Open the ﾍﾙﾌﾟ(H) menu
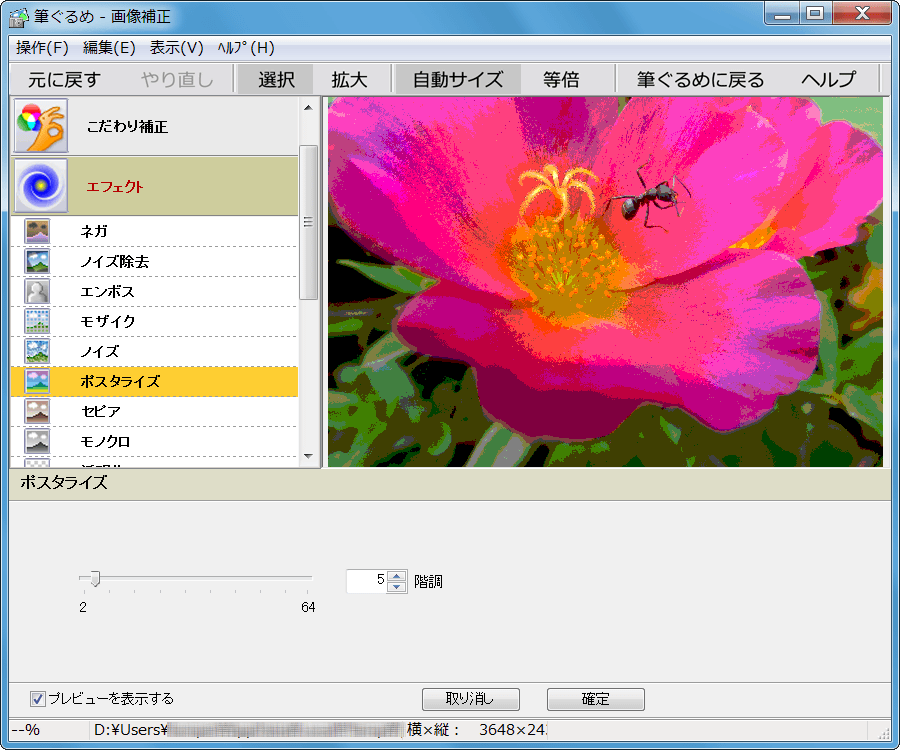The height and width of the screenshot is (750, 900). pos(246,48)
